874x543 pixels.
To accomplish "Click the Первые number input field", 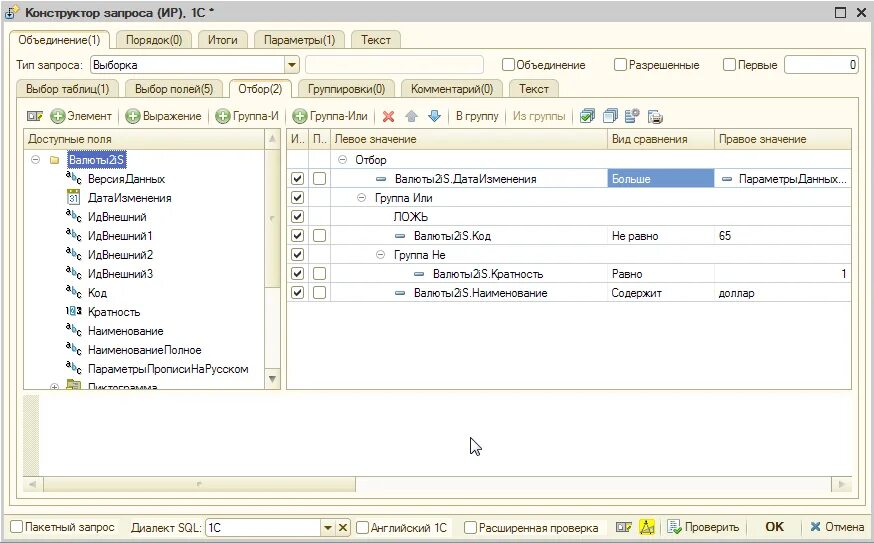I will (x=821, y=65).
